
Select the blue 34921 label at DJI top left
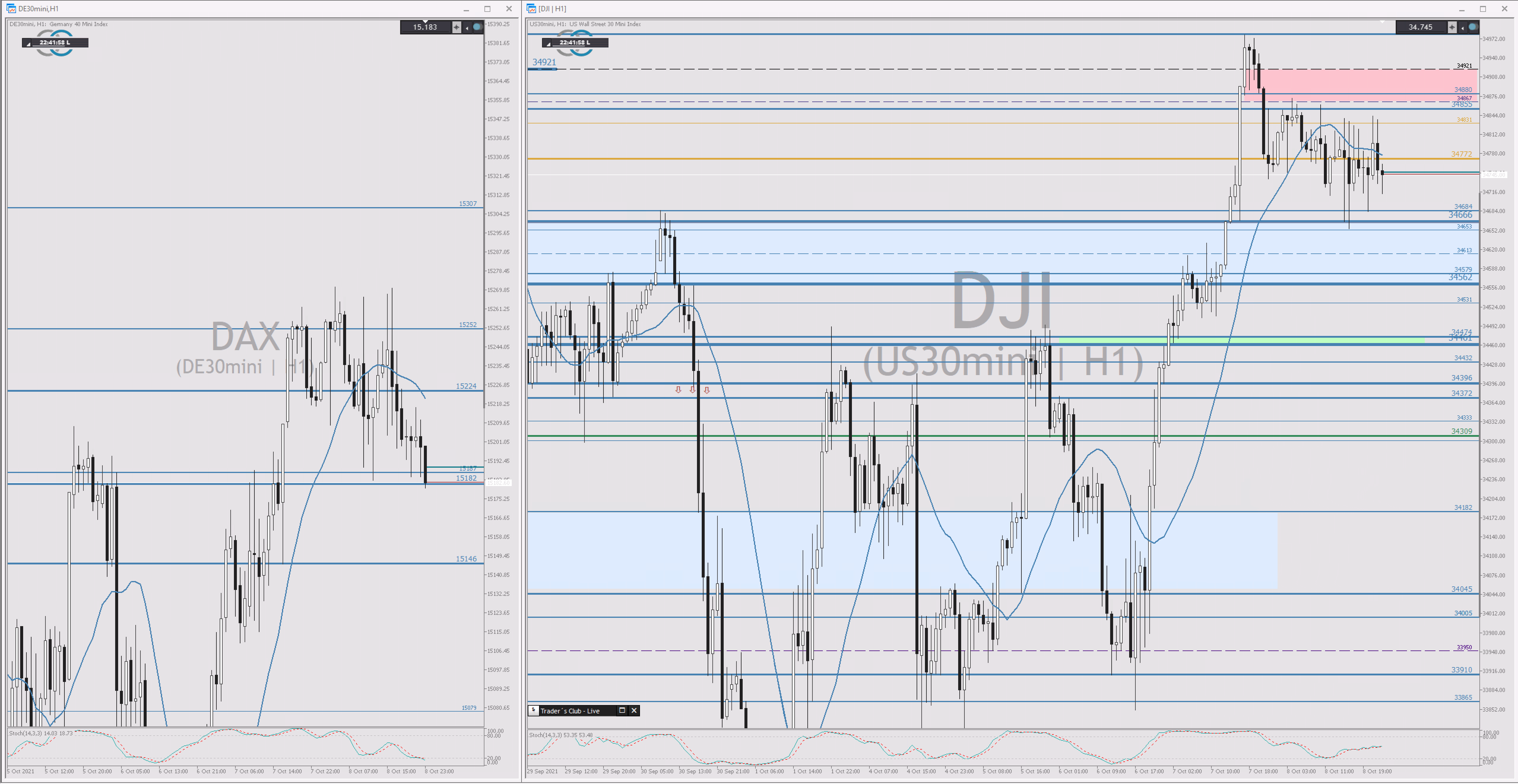(x=544, y=62)
